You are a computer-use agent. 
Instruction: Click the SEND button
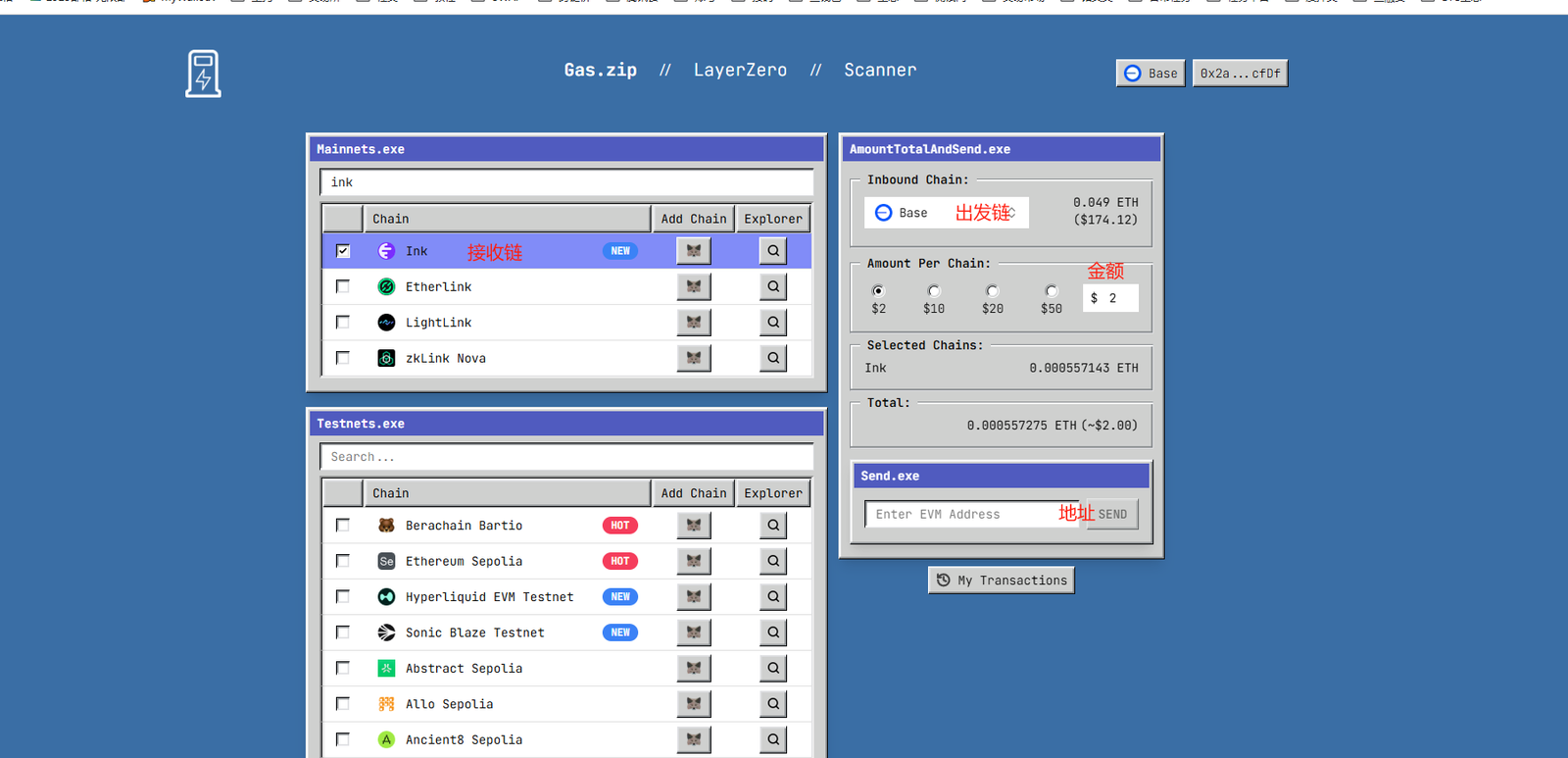click(1112, 514)
